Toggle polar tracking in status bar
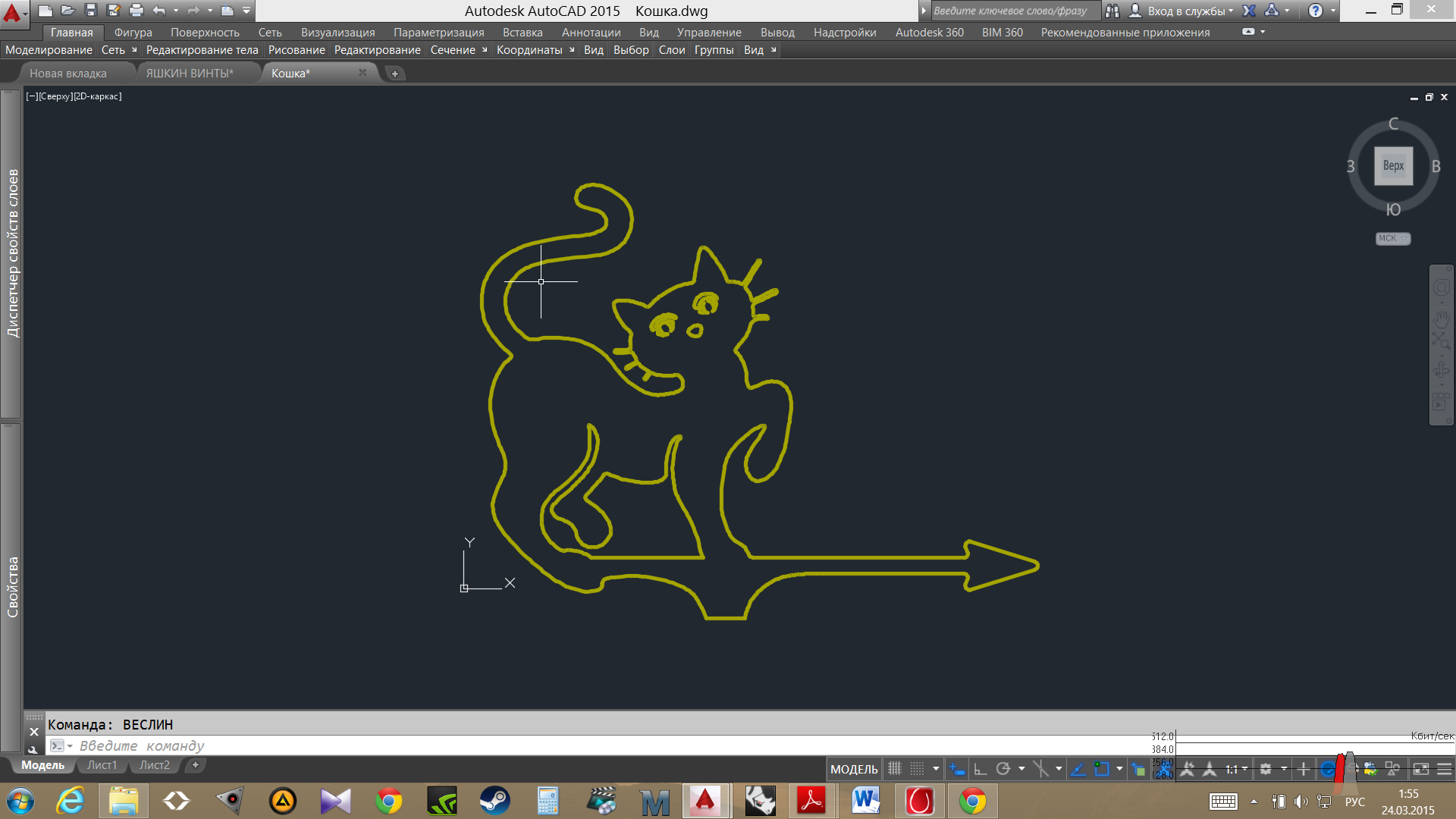Image resolution: width=1456 pixels, height=819 pixels. pos(1003,769)
